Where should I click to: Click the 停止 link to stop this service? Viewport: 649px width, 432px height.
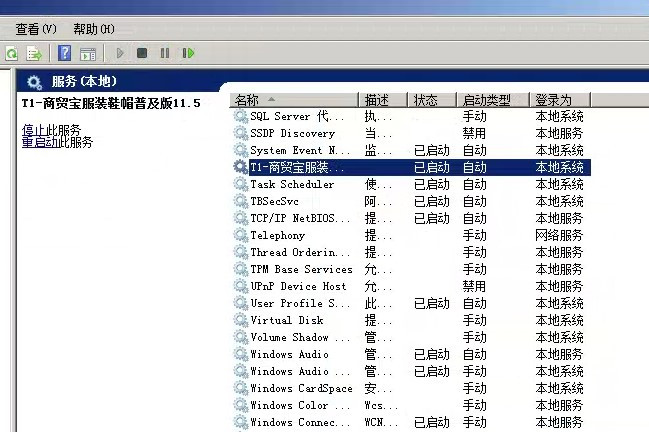coord(34,130)
